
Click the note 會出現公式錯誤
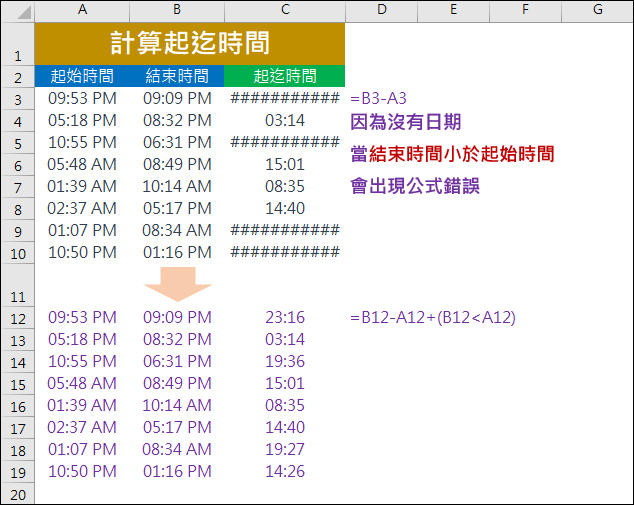pyautogui.click(x=415, y=186)
